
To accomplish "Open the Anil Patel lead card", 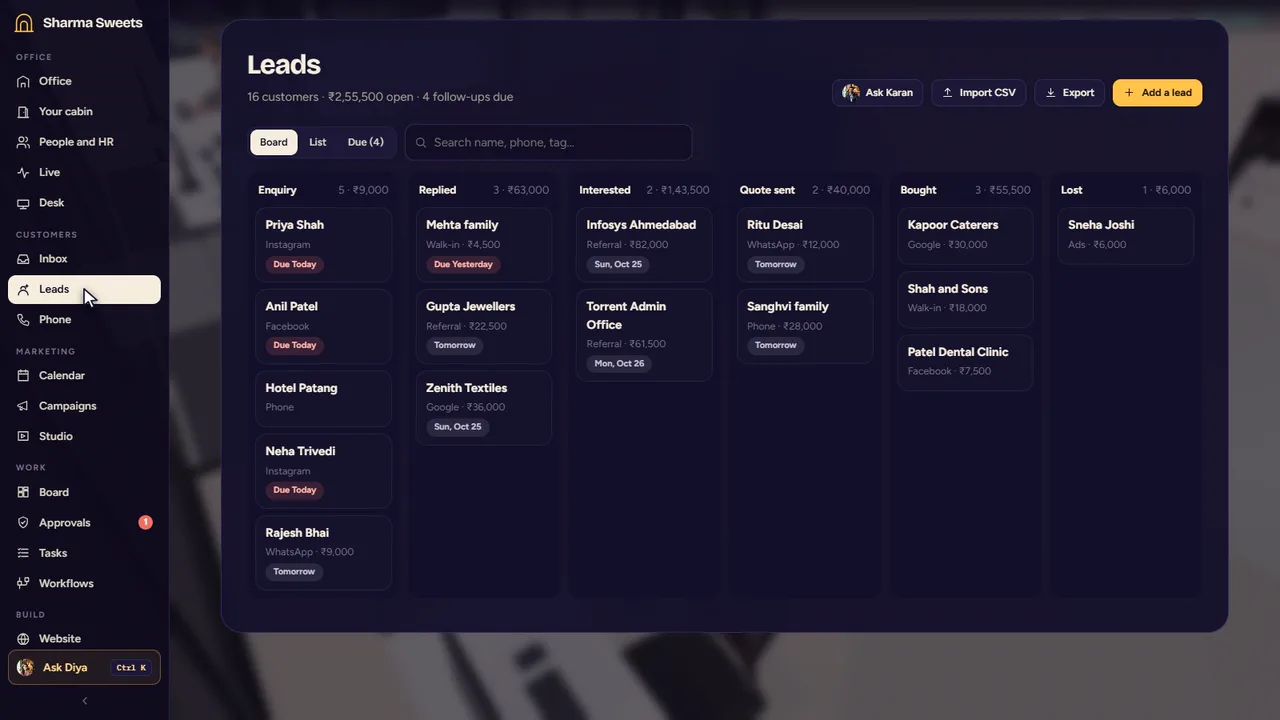I will tap(323, 326).
